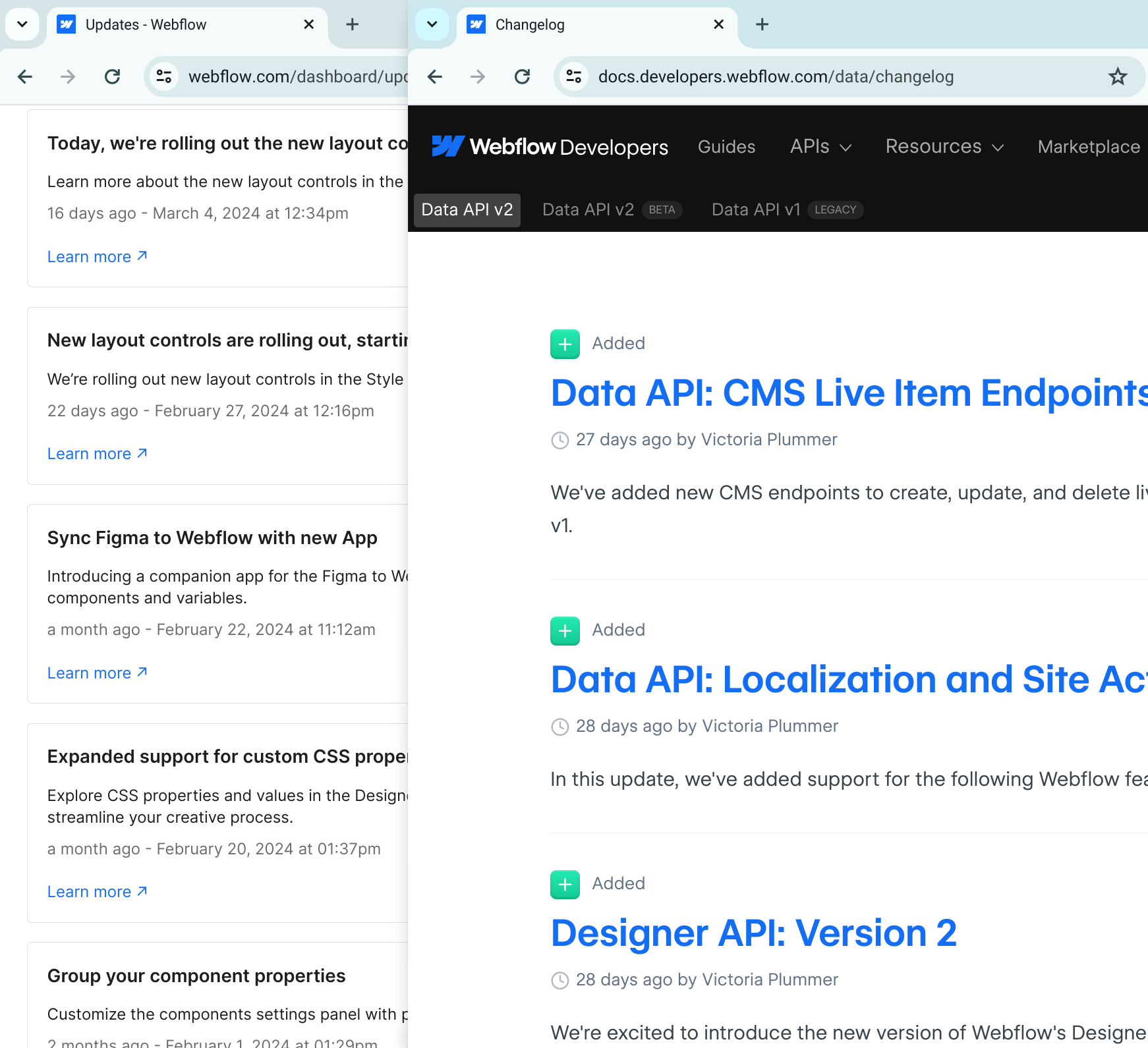Click 'Group your component properties' heading
The height and width of the screenshot is (1048, 1148).
pos(196,976)
